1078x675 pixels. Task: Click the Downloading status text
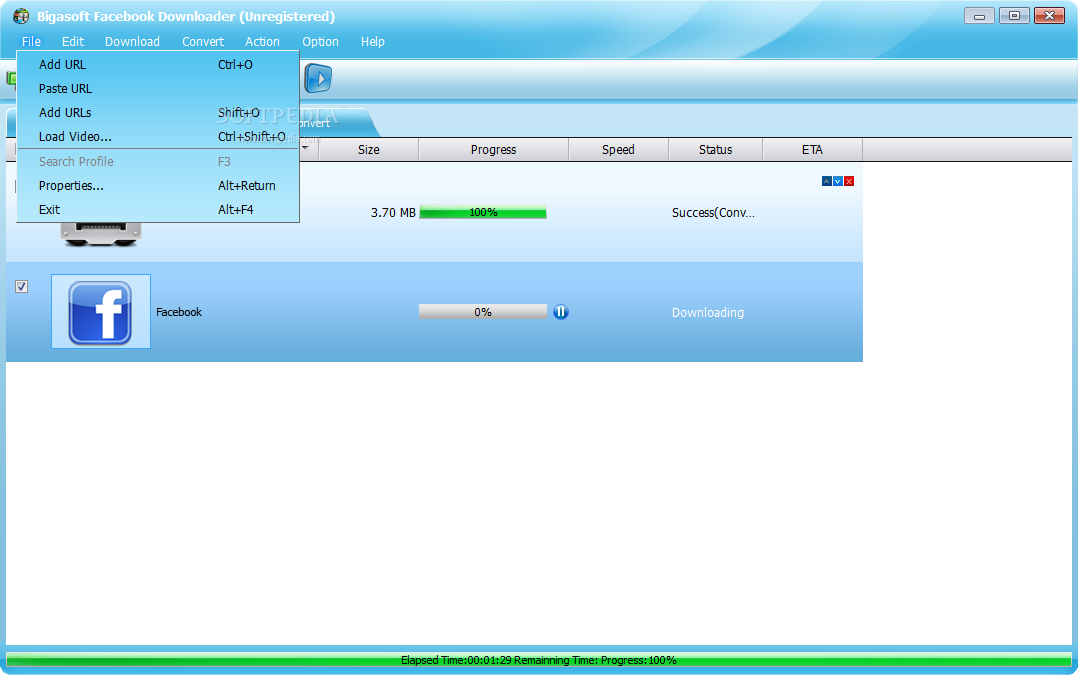click(707, 313)
